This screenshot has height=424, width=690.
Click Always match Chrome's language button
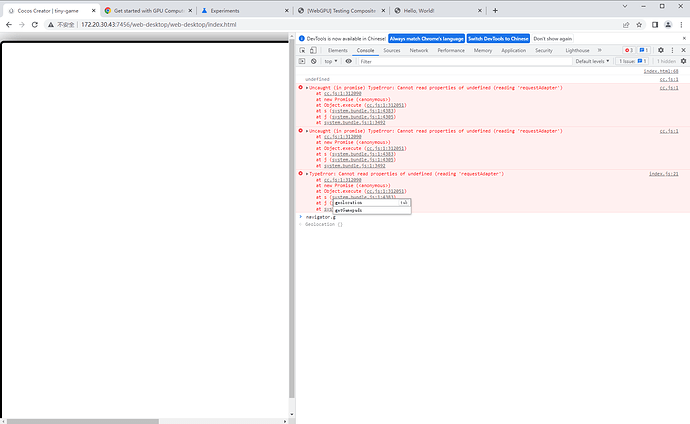click(426, 39)
